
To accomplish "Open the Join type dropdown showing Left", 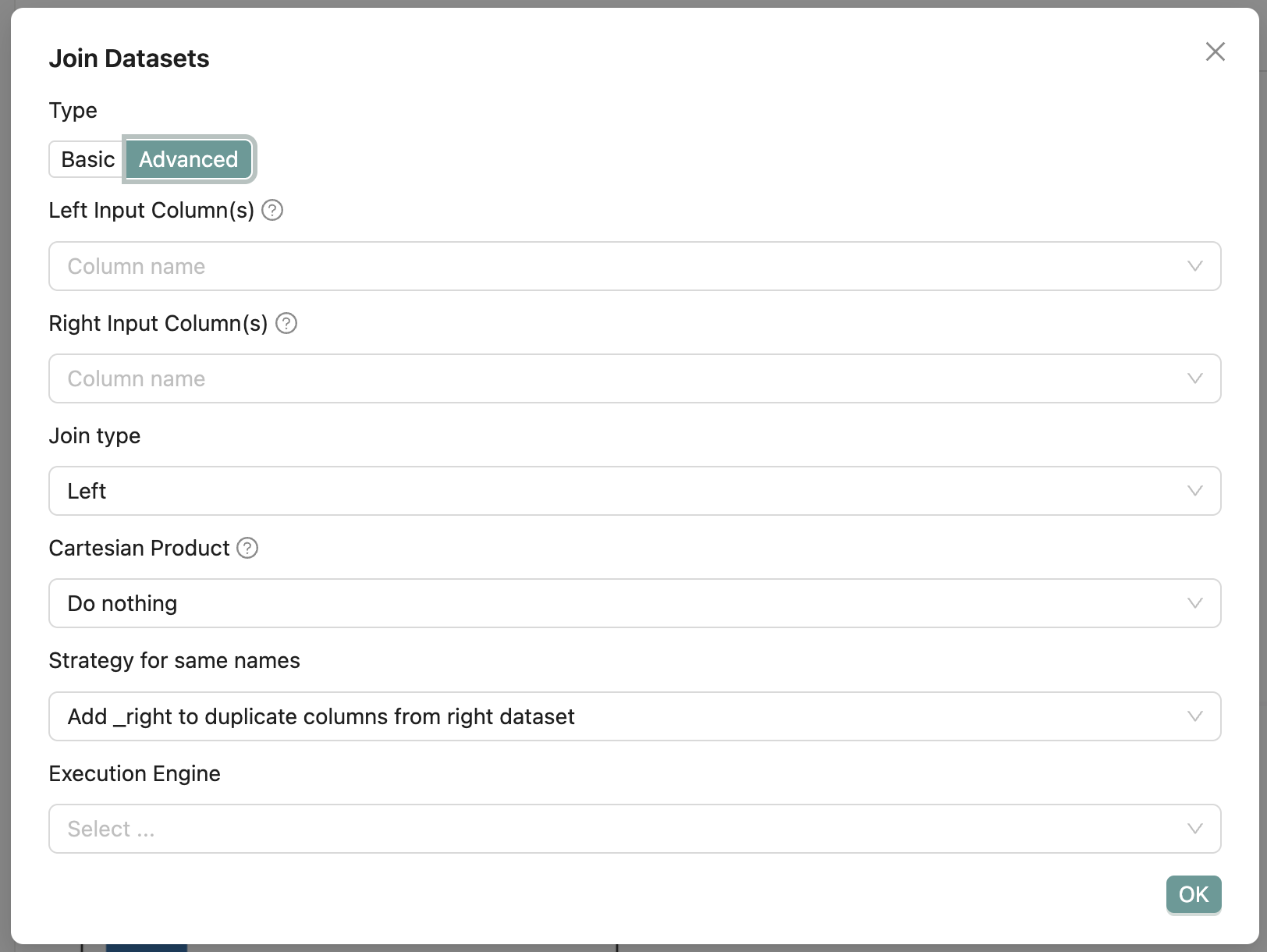I will pyautogui.click(x=609, y=491).
